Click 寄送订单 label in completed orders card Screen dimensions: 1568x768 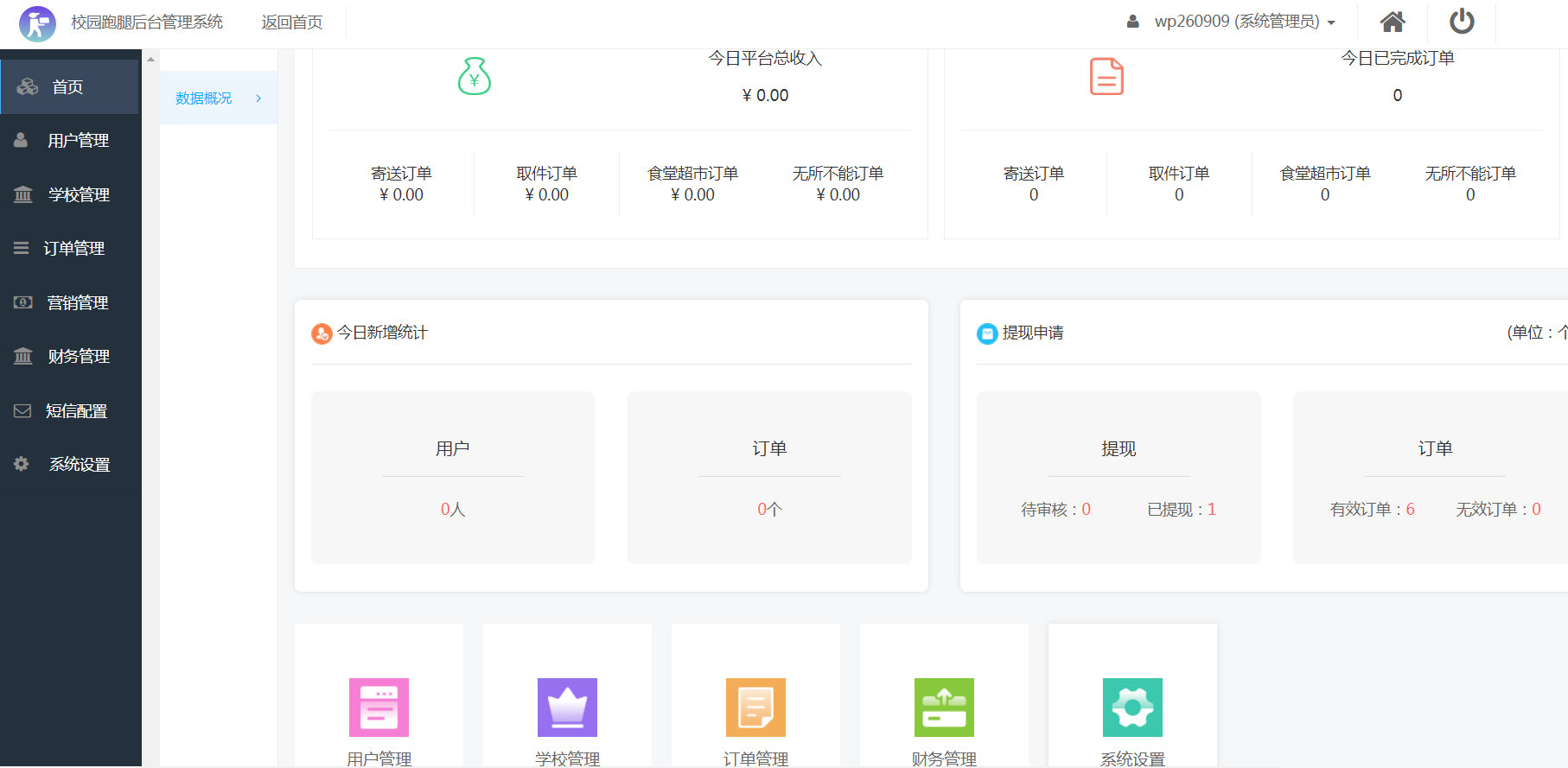tap(1034, 174)
